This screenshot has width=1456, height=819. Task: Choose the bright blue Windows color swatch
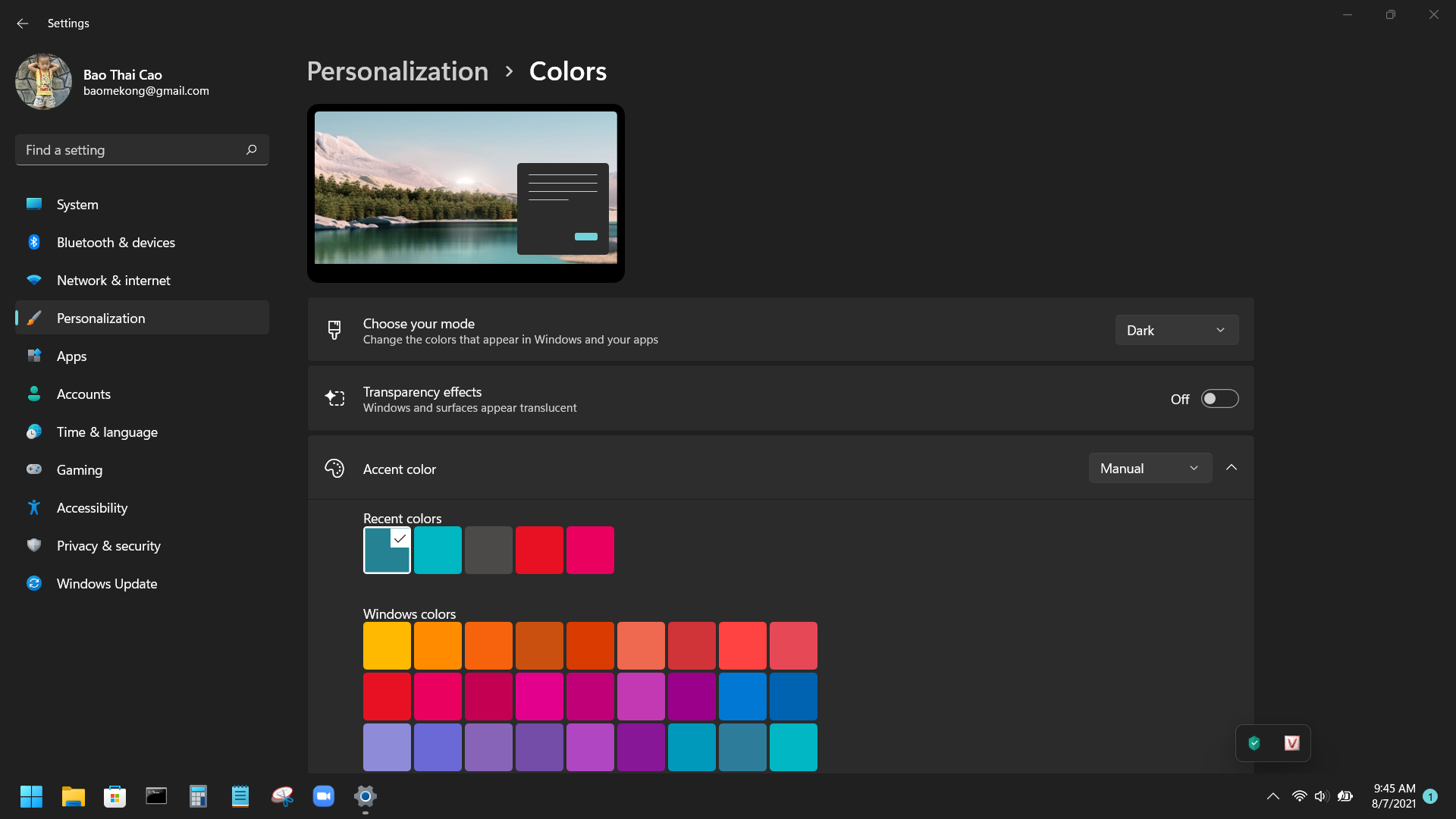pos(742,696)
